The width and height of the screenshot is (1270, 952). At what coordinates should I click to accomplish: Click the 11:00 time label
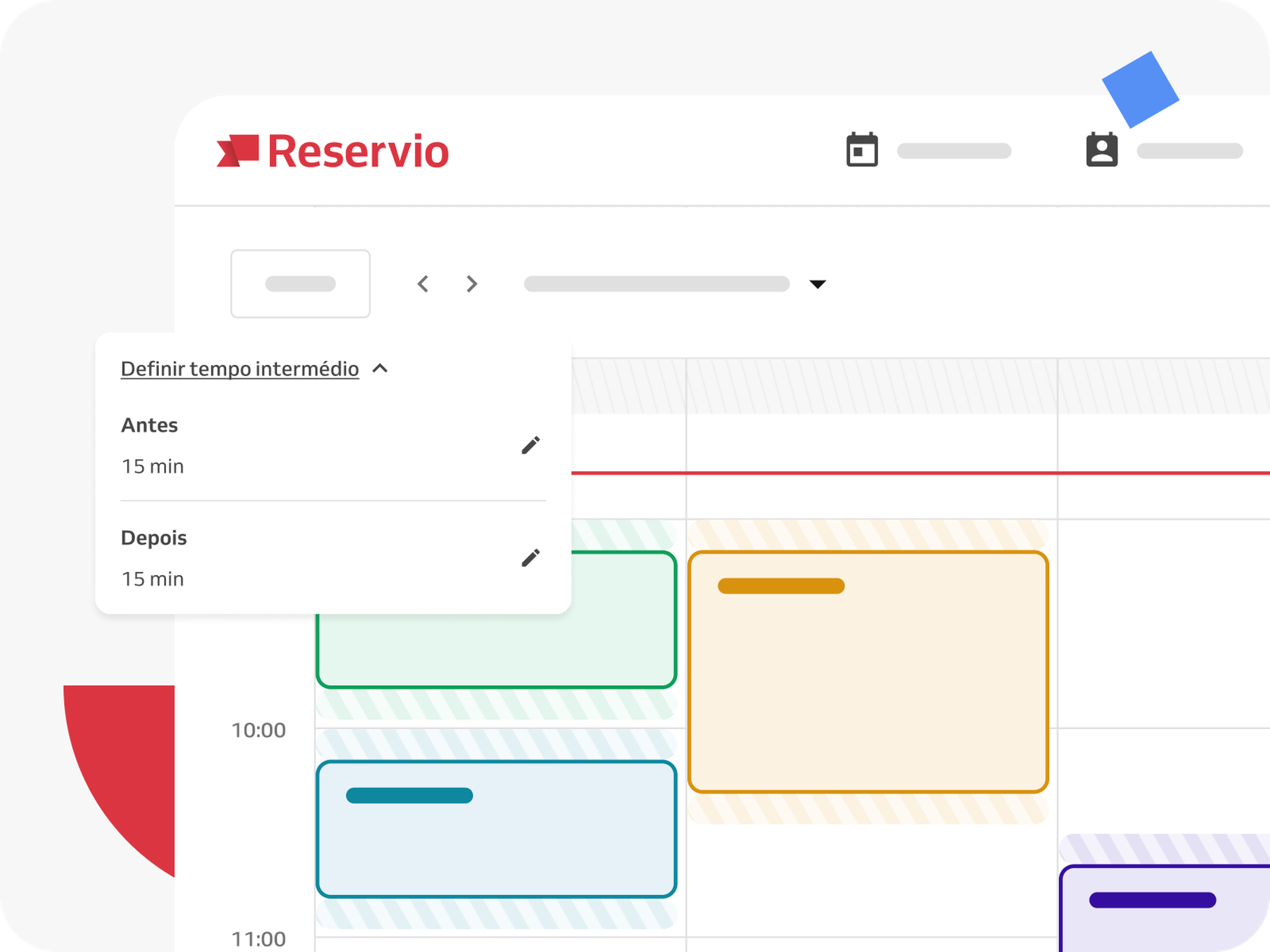(259, 939)
